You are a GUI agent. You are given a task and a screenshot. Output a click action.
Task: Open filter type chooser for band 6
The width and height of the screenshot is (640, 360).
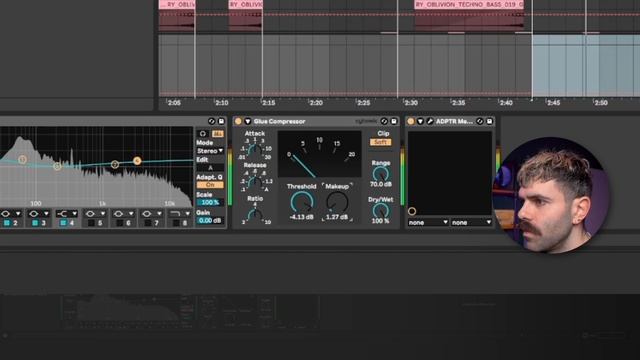(x=123, y=213)
